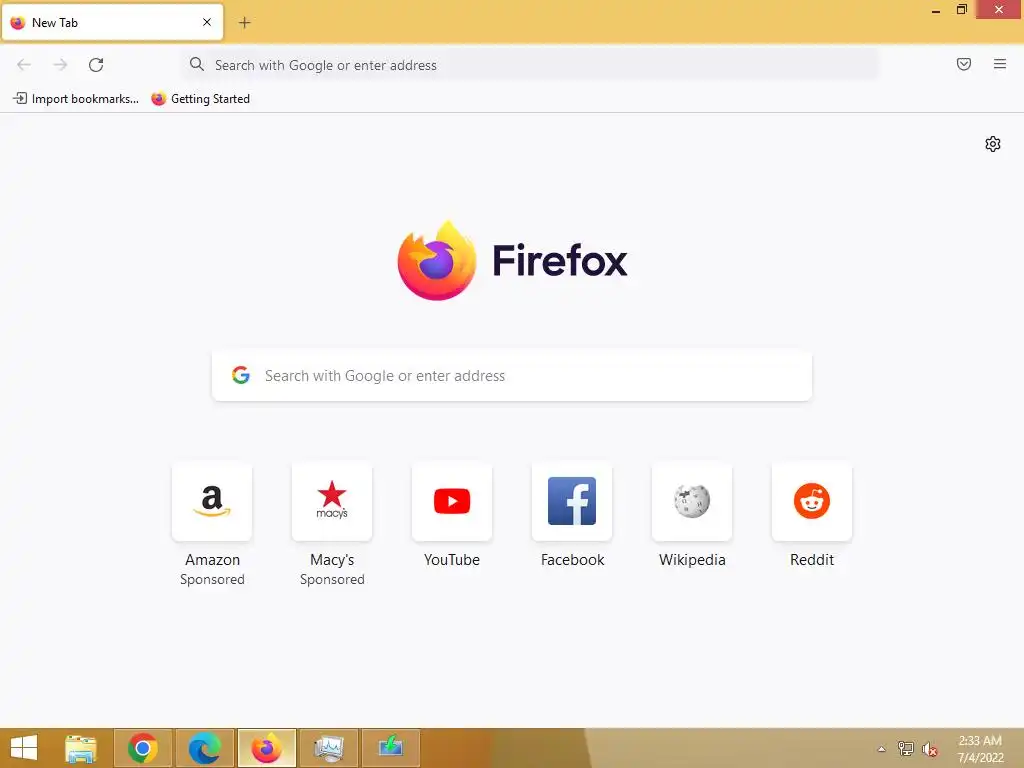Screen dimensions: 1024x768
Task: Close the Firefox window
Action: (x=999, y=9)
